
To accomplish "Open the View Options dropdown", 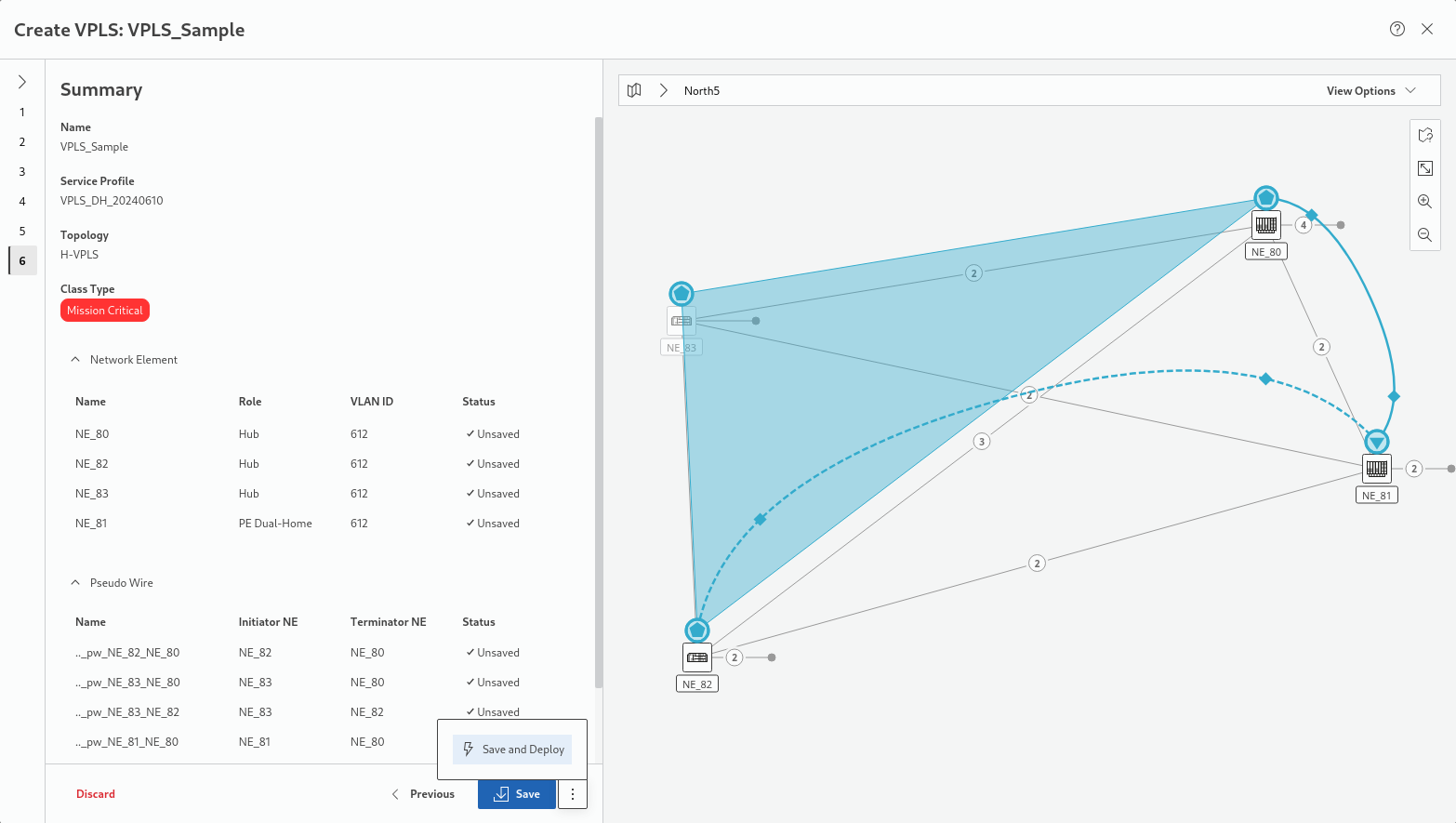I will 1370,90.
